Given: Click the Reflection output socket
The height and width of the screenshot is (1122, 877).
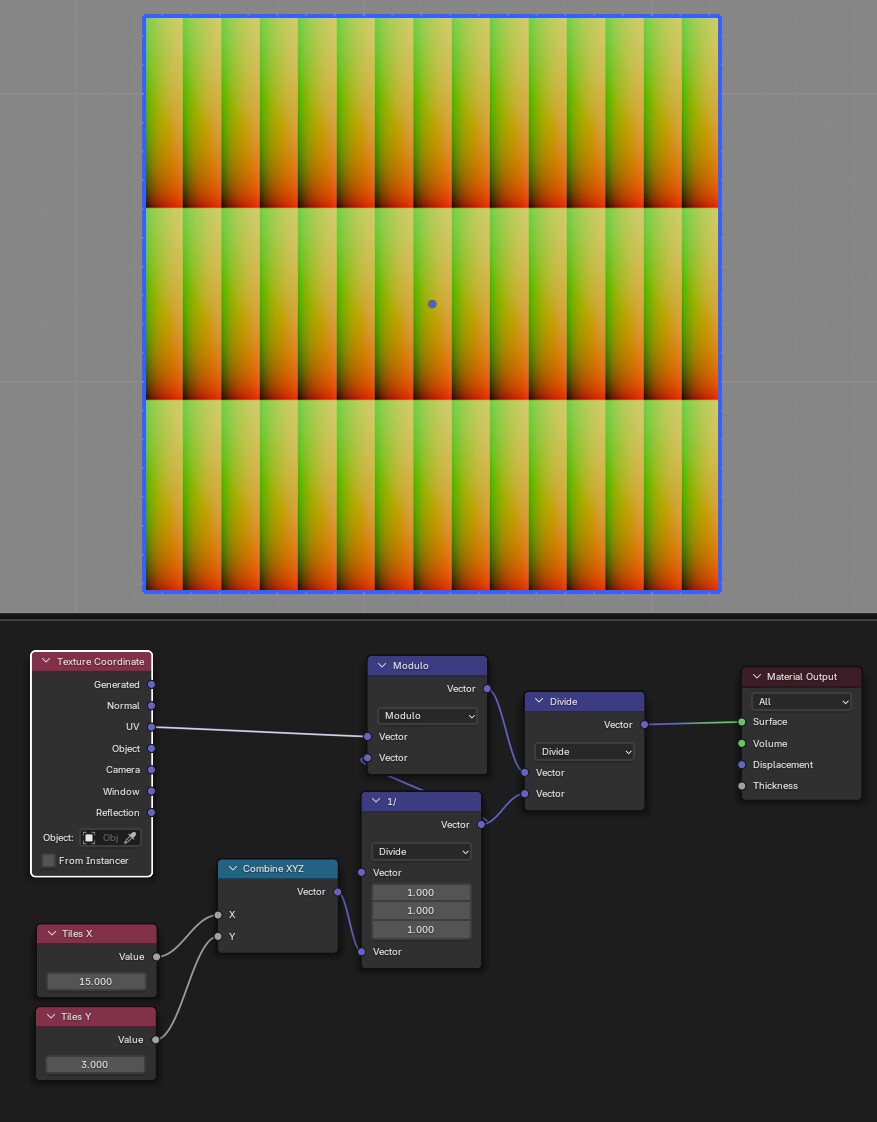Looking at the screenshot, I should [x=152, y=812].
